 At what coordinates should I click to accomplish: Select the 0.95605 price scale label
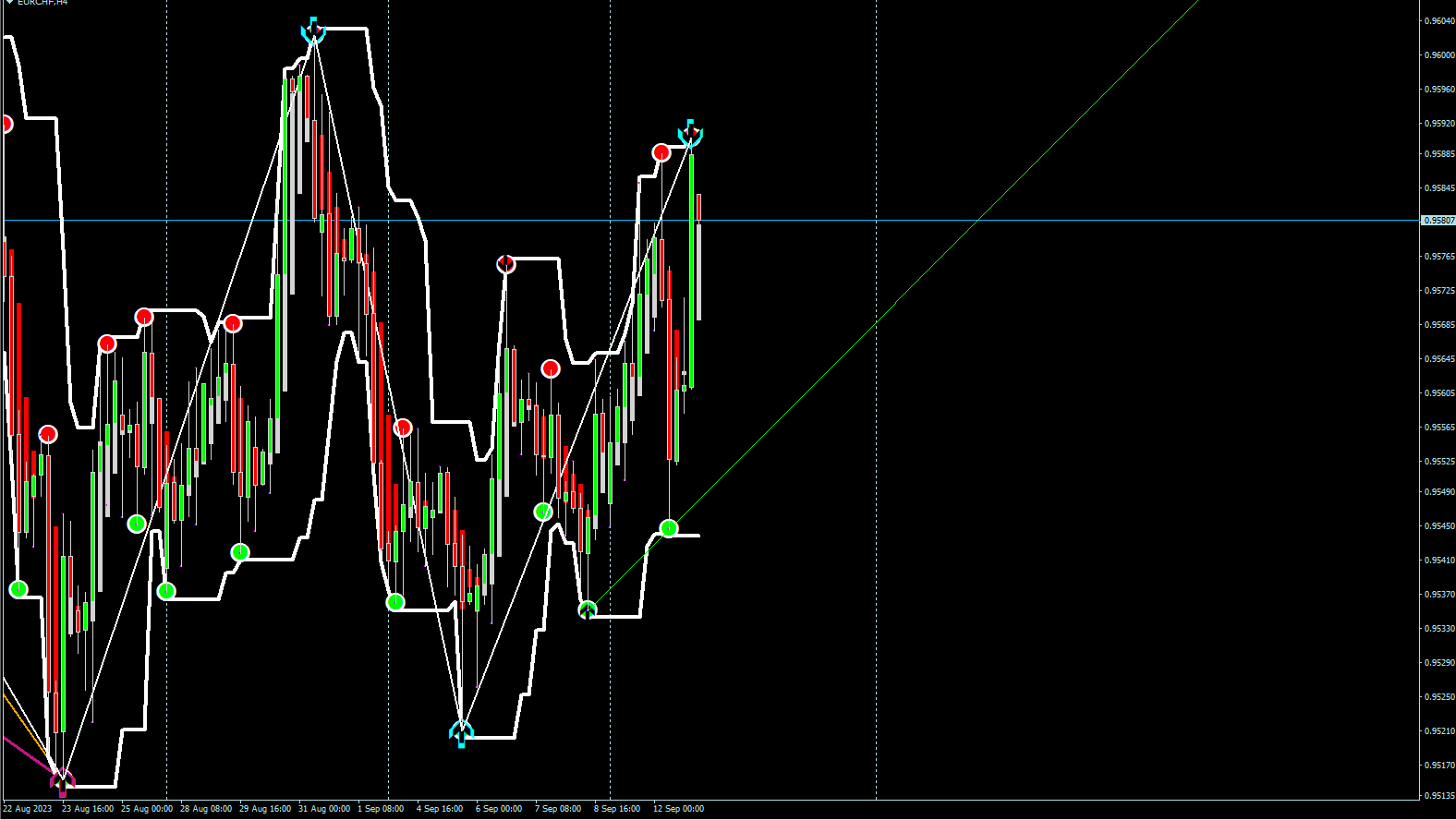coord(1439,393)
